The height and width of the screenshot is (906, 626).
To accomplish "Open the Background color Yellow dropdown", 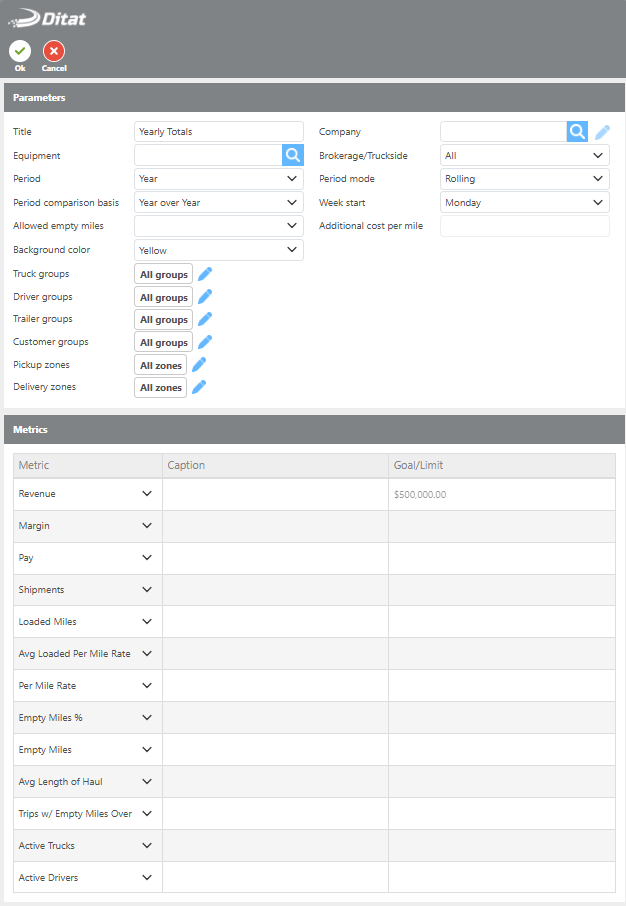I will coord(218,250).
